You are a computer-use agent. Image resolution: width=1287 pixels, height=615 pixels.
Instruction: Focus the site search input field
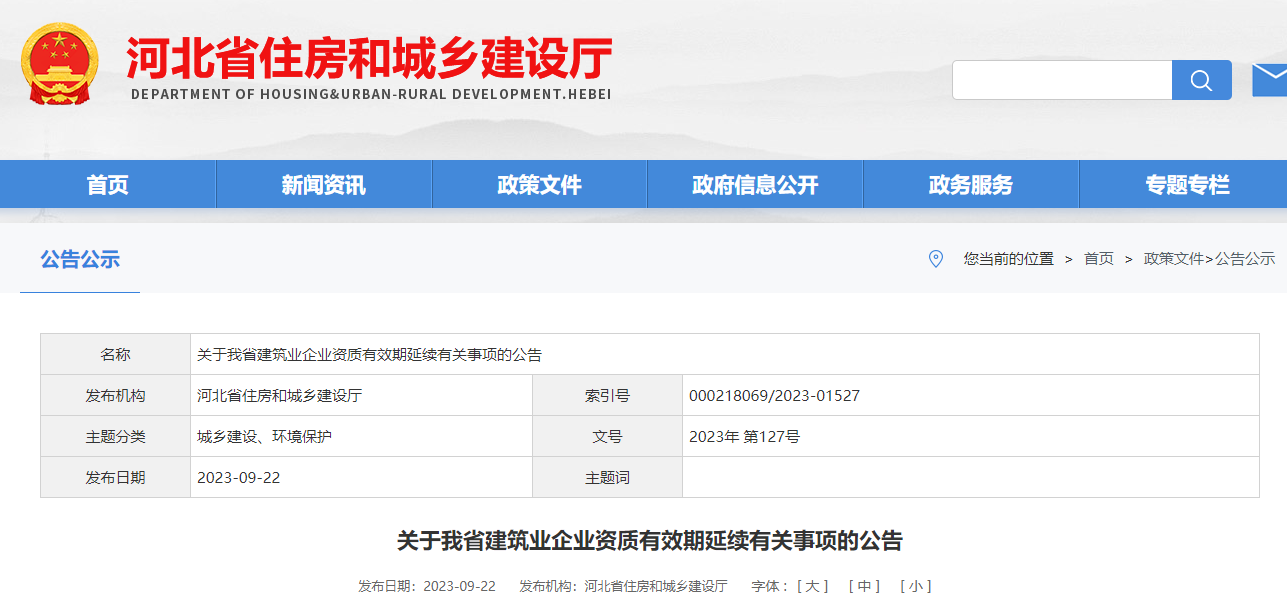pyautogui.click(x=1062, y=80)
